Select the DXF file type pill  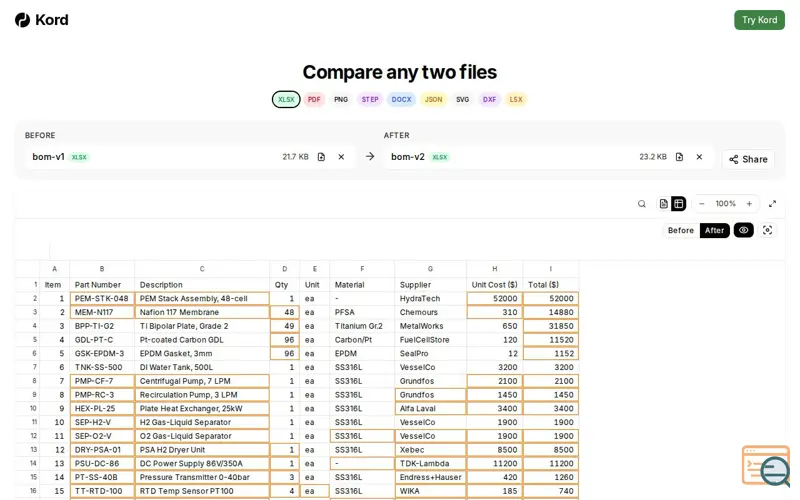point(489,99)
